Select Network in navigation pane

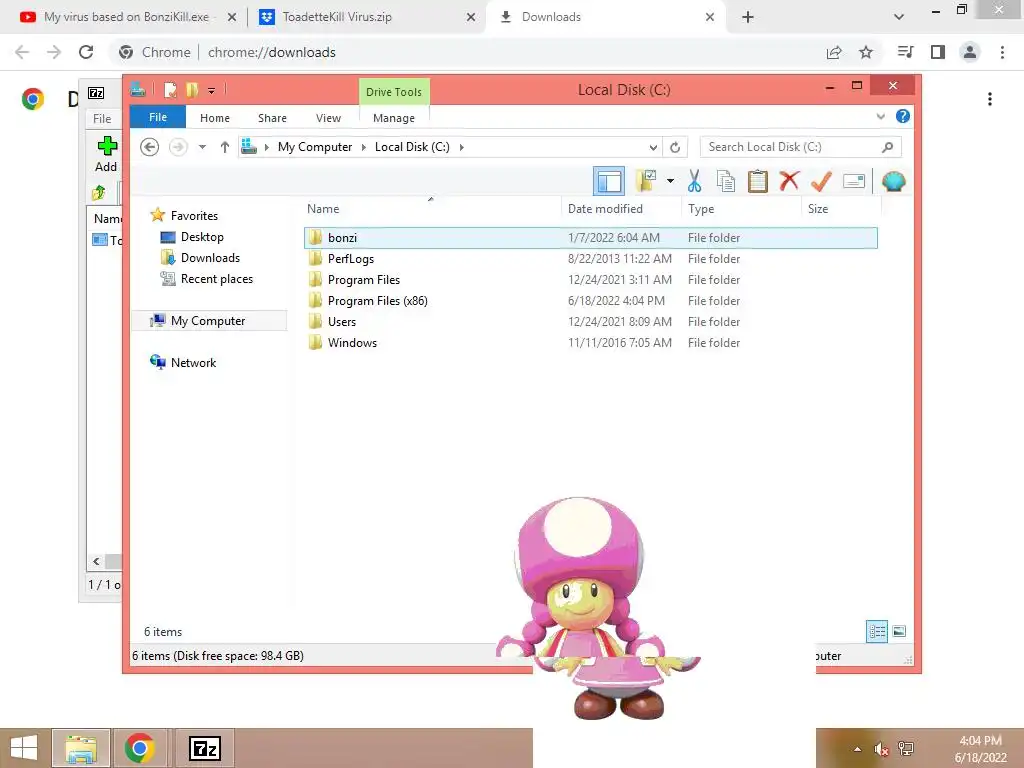pyautogui.click(x=193, y=362)
